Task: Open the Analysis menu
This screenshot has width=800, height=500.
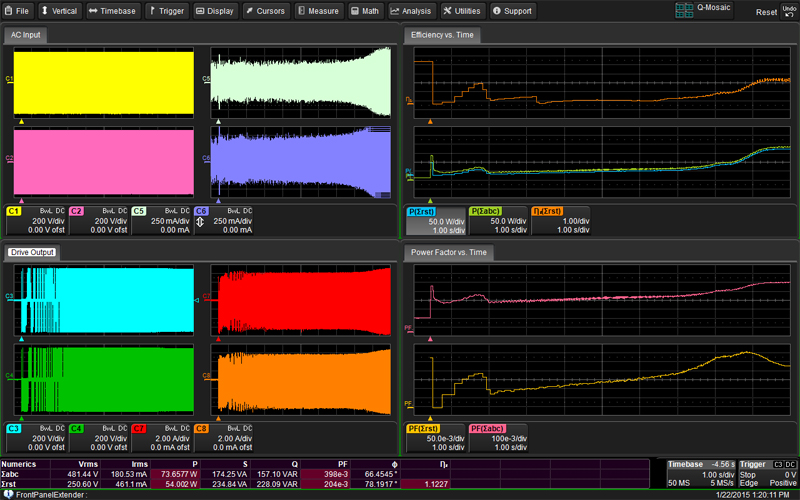Action: (x=411, y=11)
